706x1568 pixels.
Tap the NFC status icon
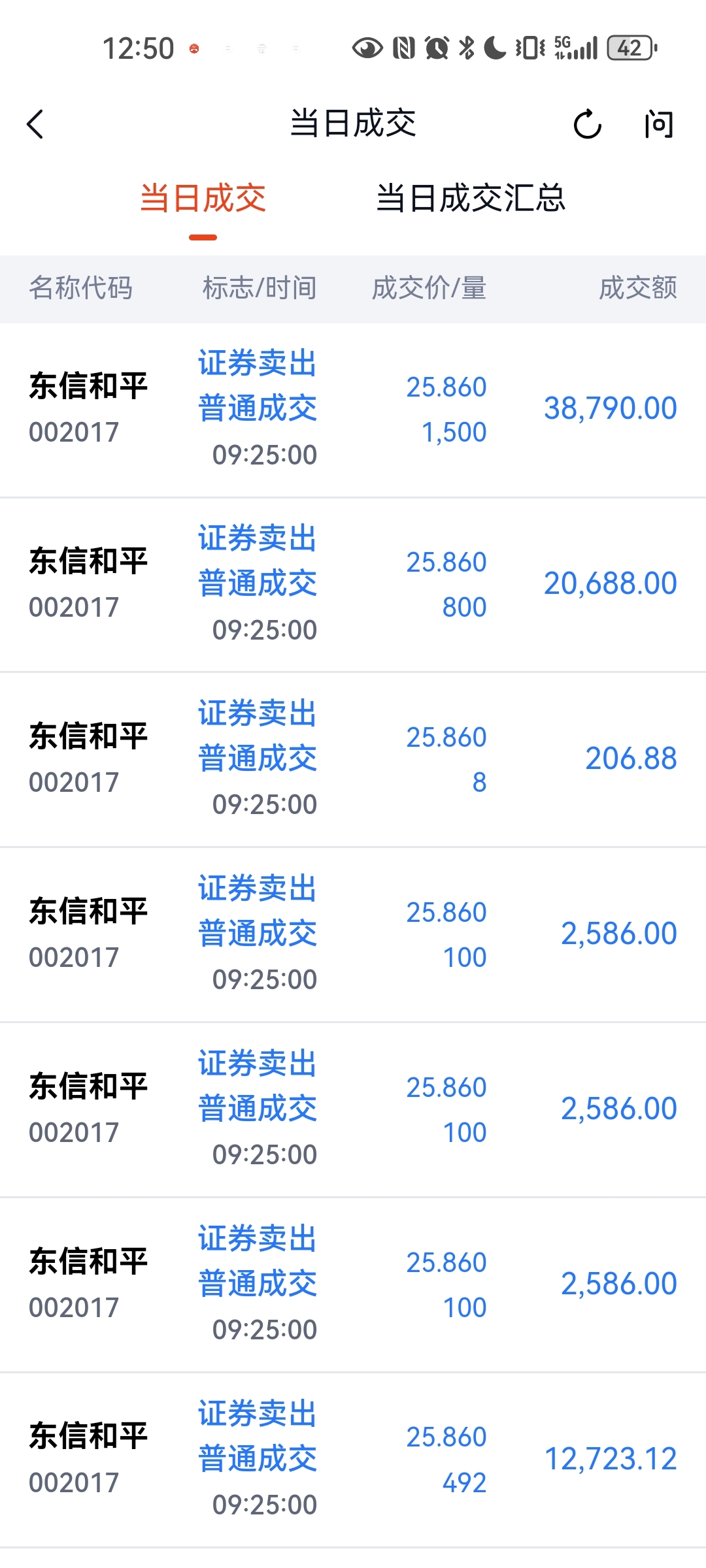coord(404,48)
